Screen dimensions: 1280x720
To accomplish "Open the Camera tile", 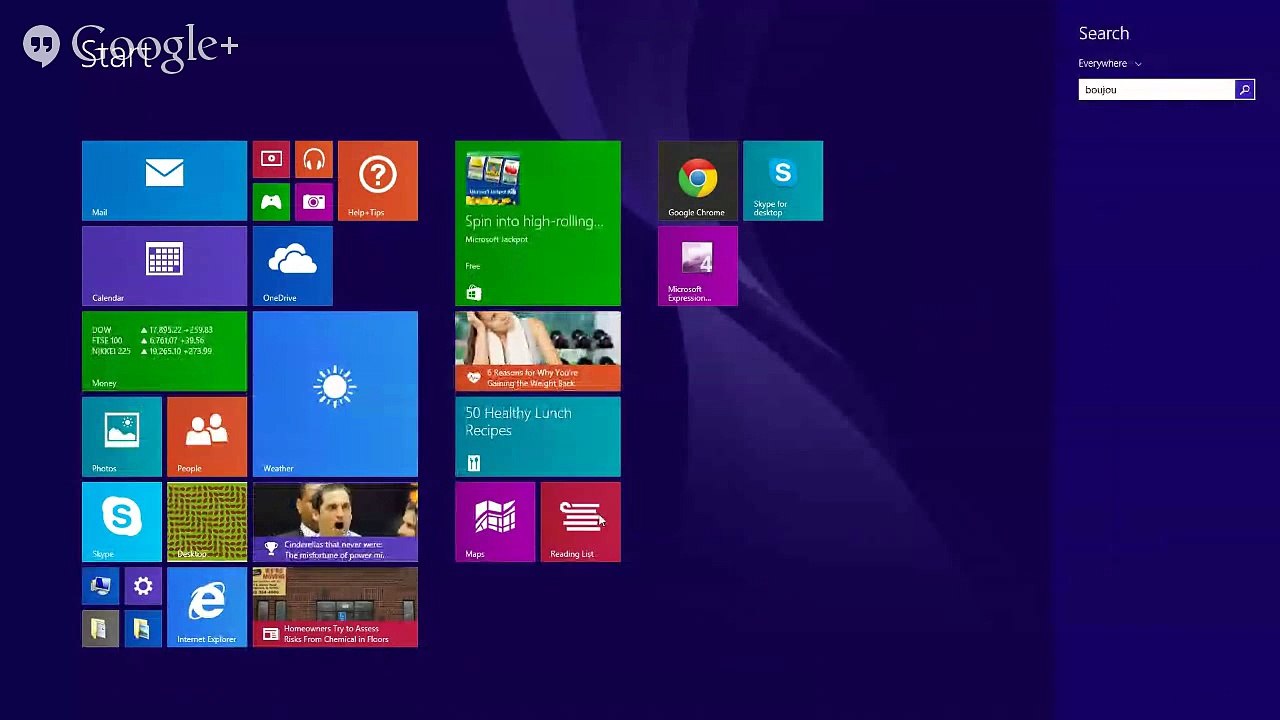I will click(x=314, y=202).
